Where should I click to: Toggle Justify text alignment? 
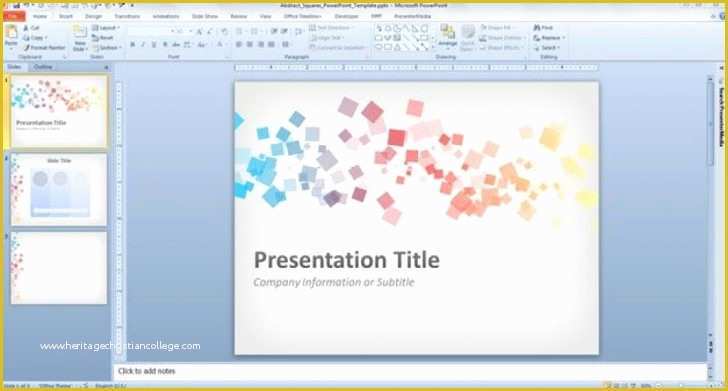[x=272, y=45]
